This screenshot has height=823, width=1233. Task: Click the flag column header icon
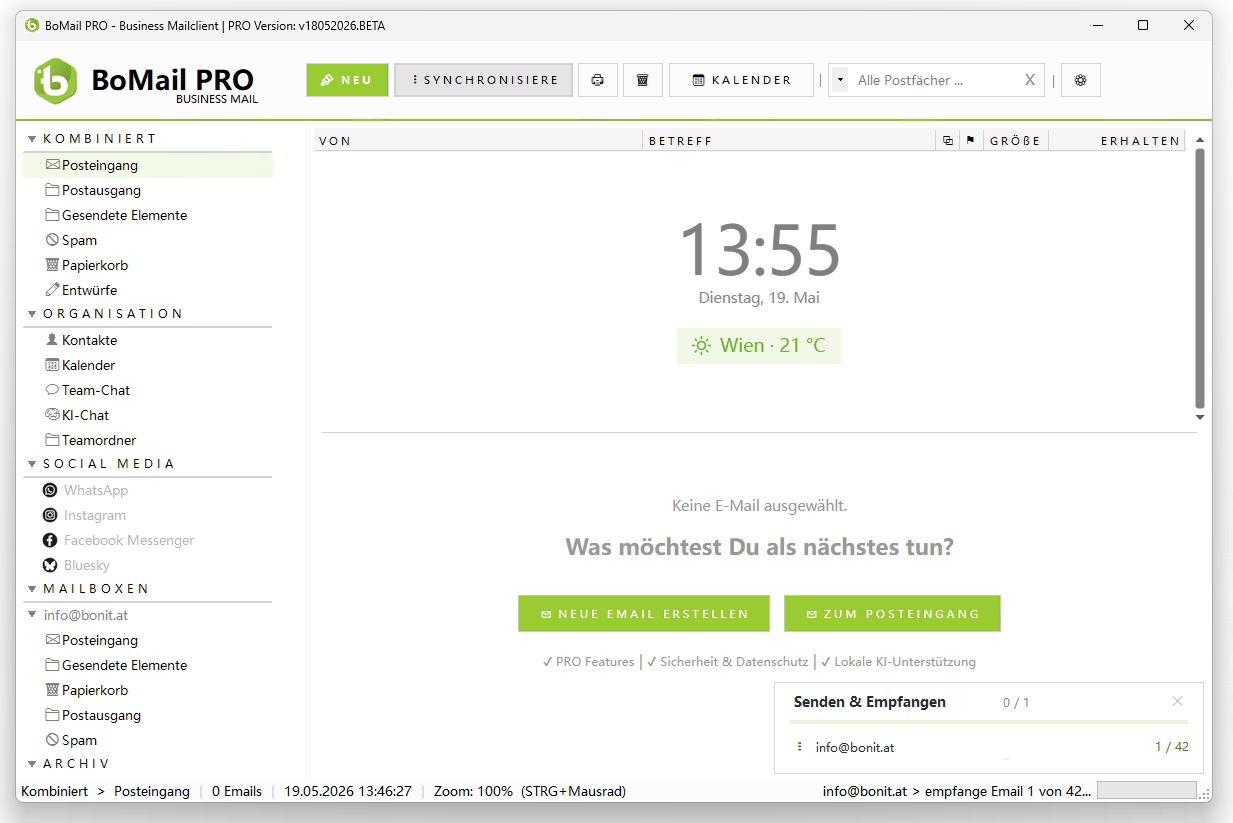point(970,141)
